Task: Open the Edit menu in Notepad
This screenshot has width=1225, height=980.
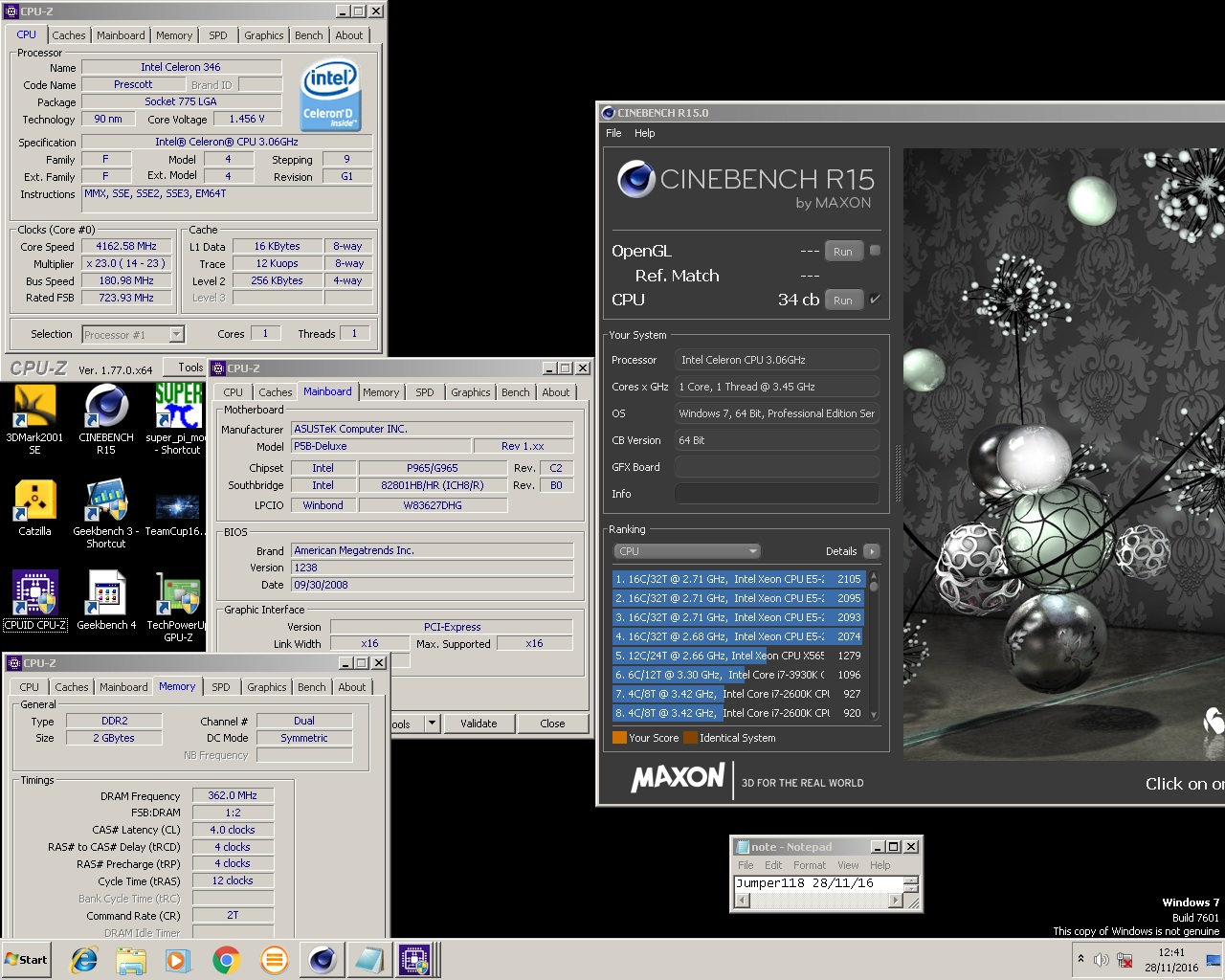Action: click(773, 865)
